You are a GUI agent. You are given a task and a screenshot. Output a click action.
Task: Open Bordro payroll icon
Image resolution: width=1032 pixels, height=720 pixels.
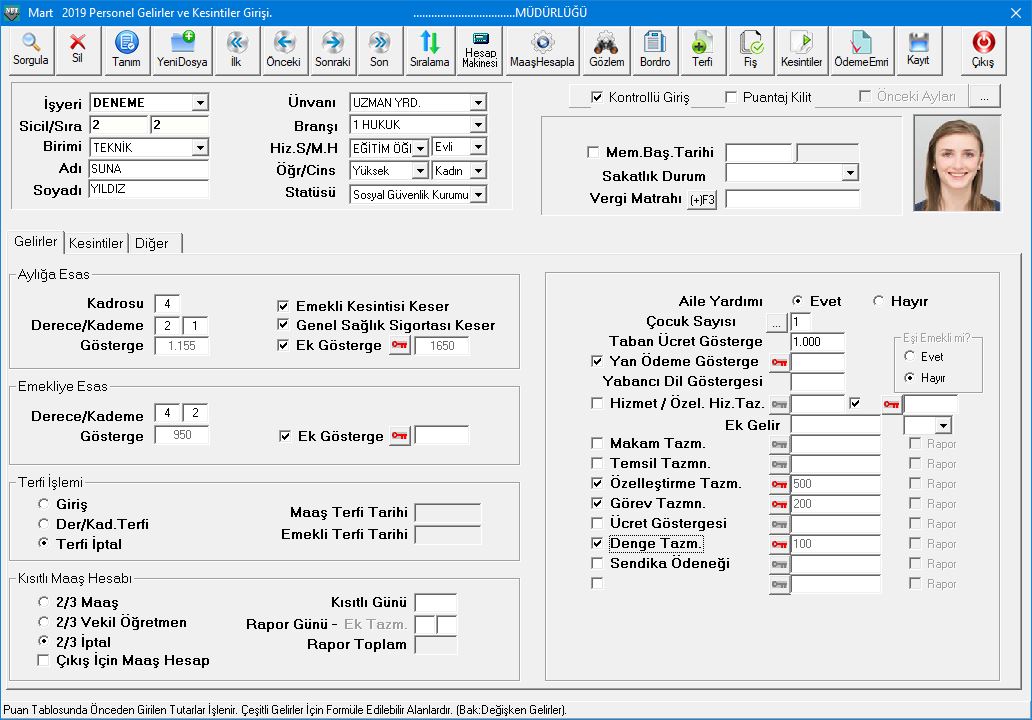pyautogui.click(x=655, y=43)
